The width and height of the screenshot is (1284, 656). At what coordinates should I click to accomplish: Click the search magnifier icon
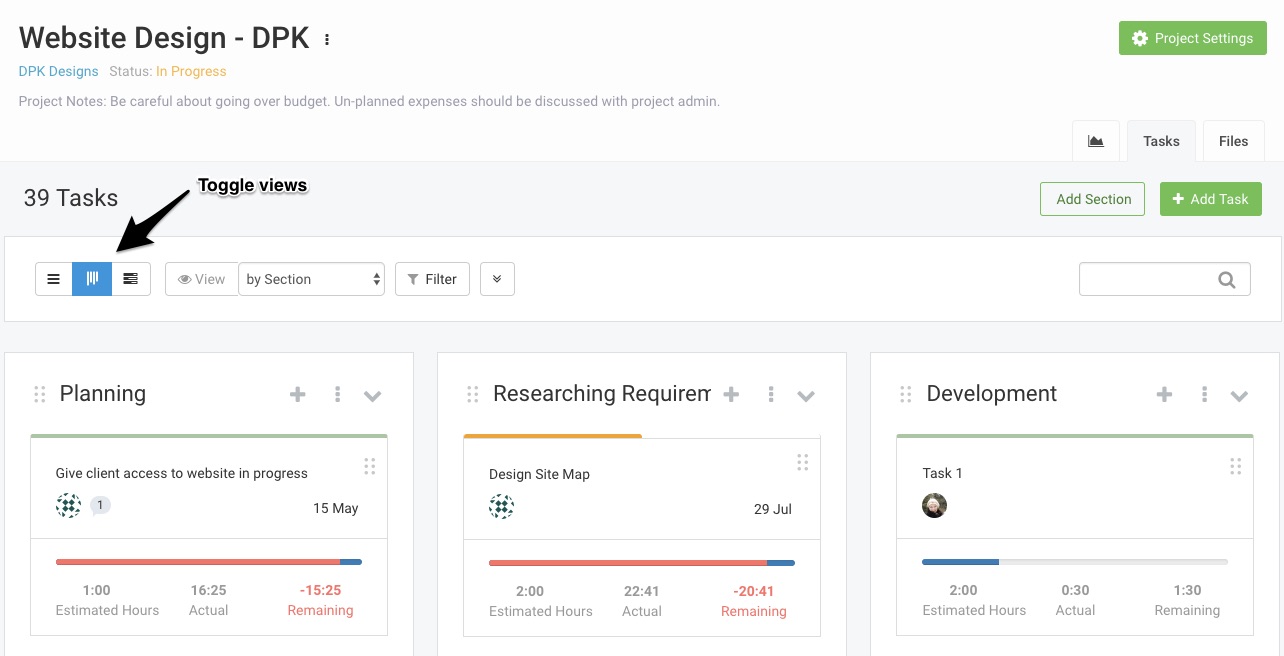(1227, 279)
